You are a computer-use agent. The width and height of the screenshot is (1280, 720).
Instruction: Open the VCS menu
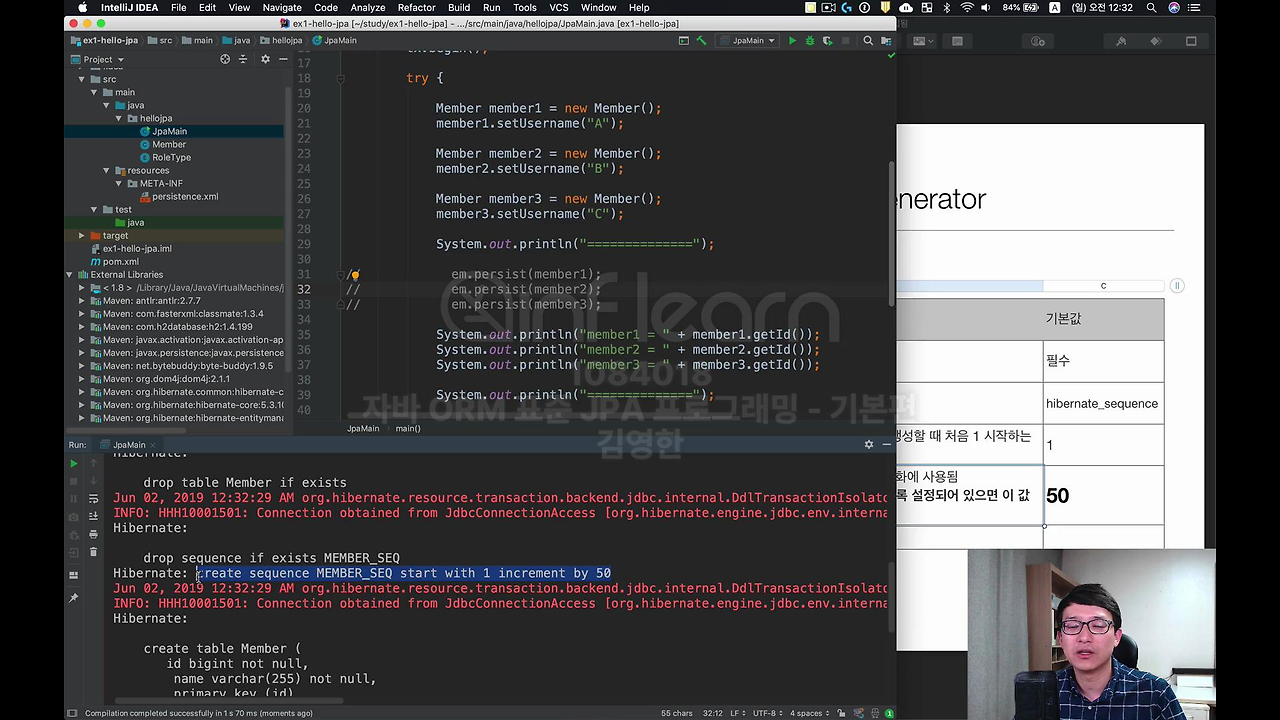tap(559, 8)
